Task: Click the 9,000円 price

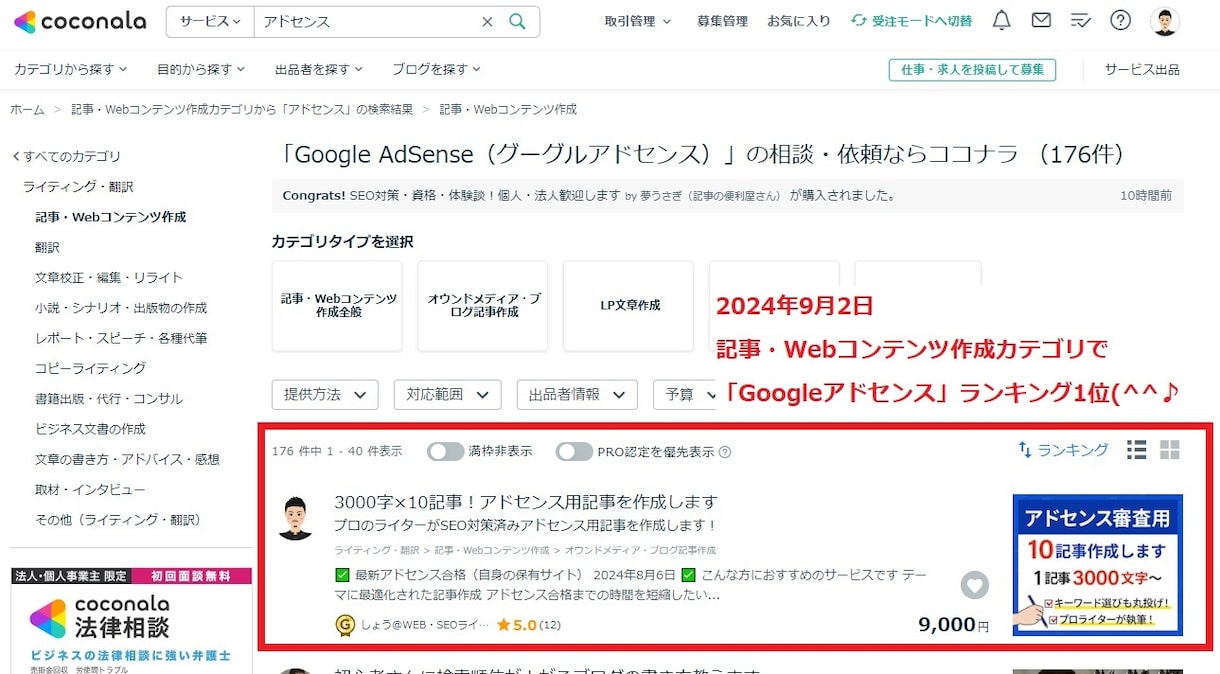Action: click(x=954, y=625)
